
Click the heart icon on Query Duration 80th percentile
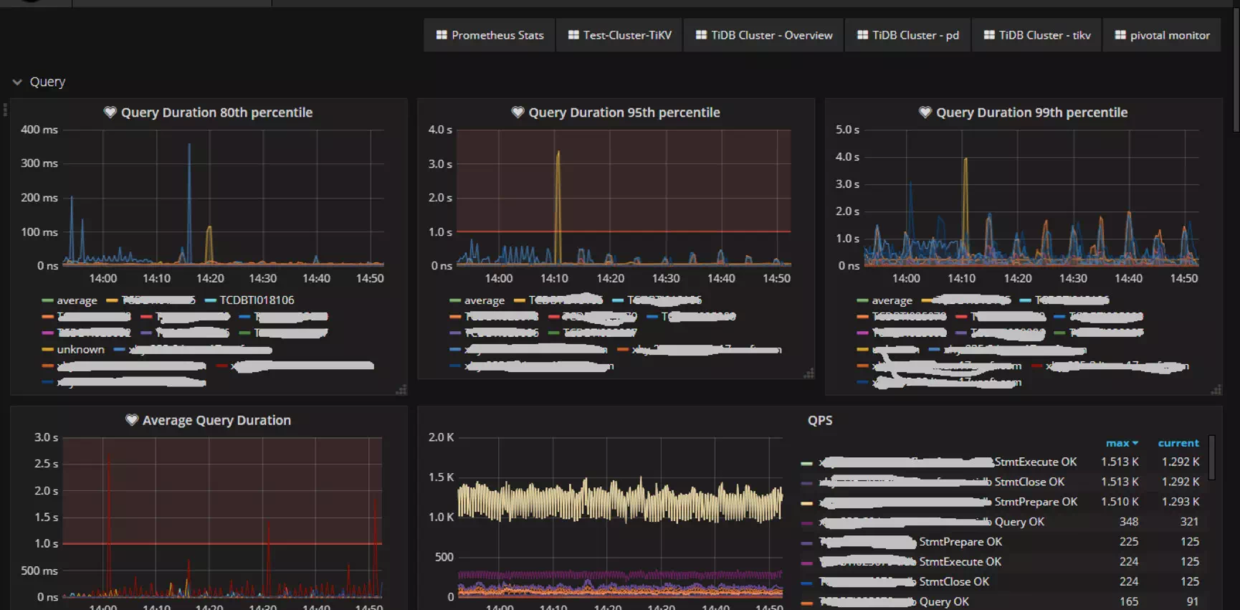coord(110,112)
